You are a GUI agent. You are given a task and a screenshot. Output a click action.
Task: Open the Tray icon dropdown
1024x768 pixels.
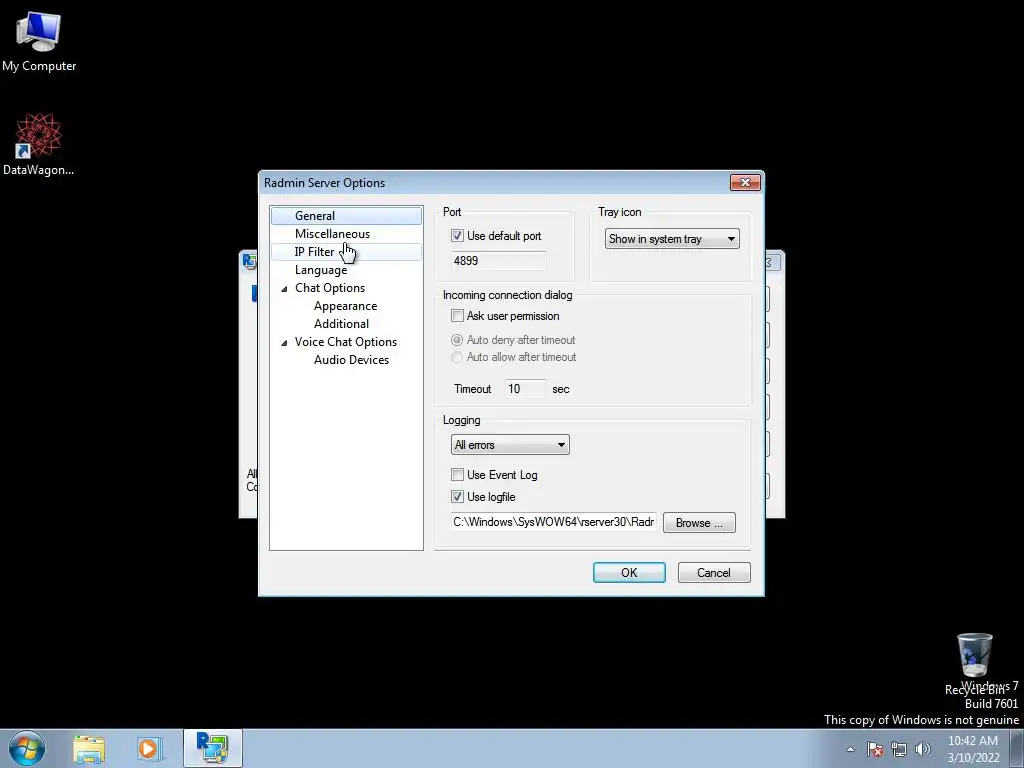click(672, 239)
